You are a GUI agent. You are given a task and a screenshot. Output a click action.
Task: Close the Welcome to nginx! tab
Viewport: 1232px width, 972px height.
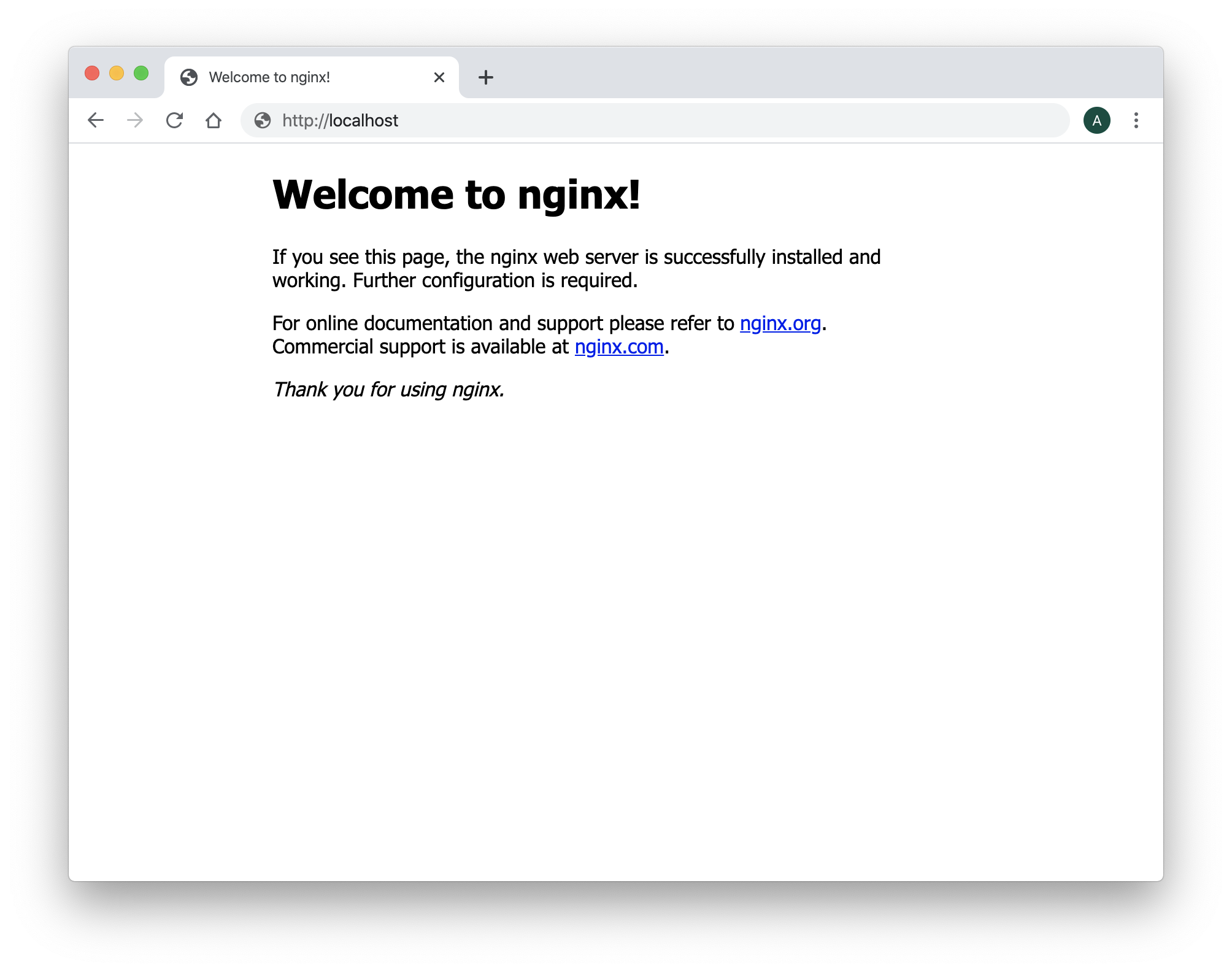click(x=439, y=77)
